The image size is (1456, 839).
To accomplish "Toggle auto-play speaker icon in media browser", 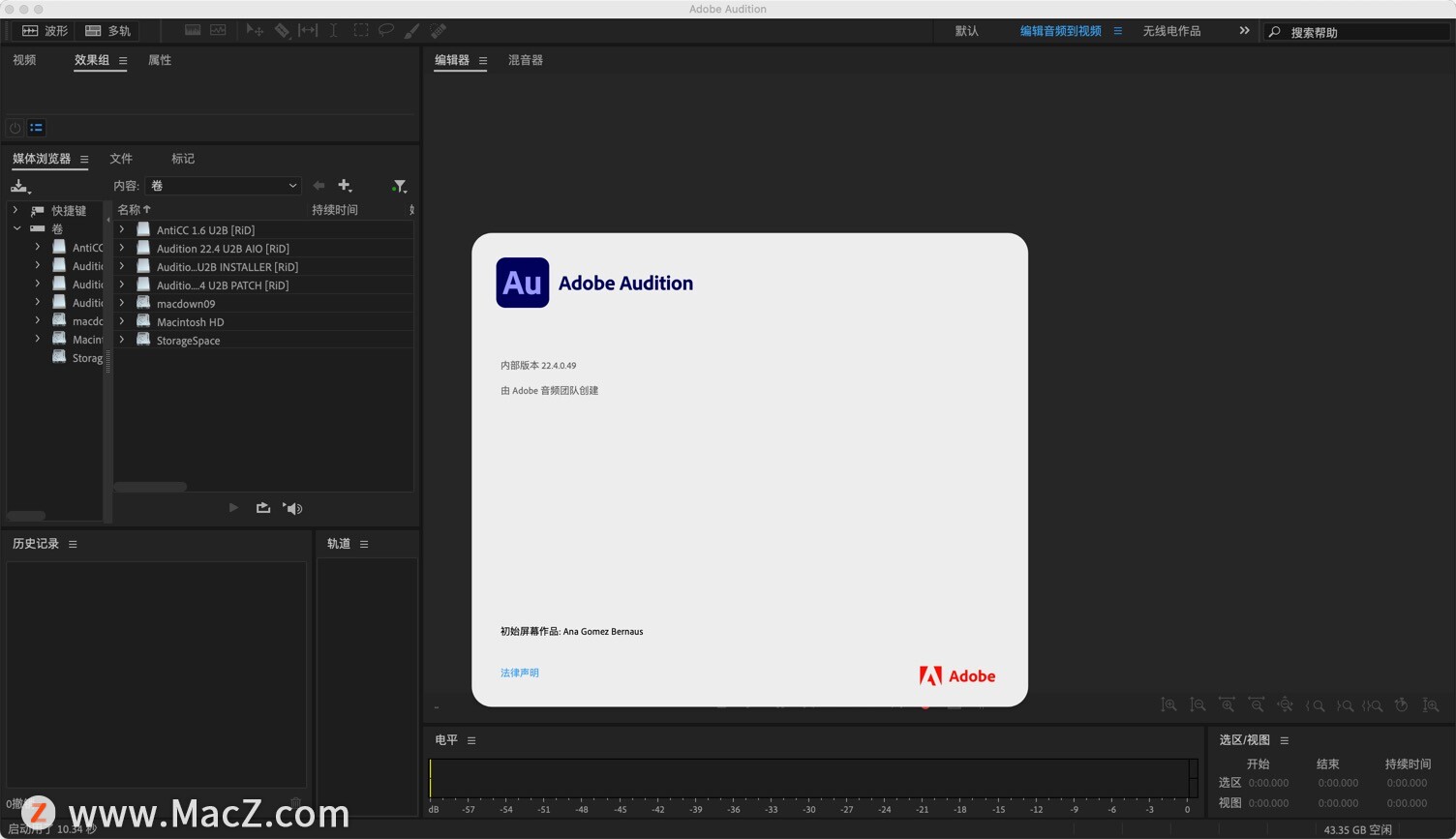I will (x=292, y=508).
